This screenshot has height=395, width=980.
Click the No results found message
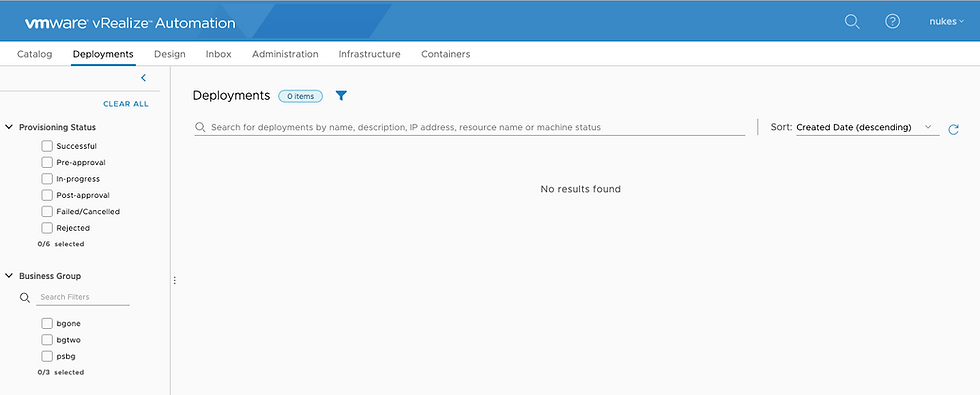[x=581, y=189]
